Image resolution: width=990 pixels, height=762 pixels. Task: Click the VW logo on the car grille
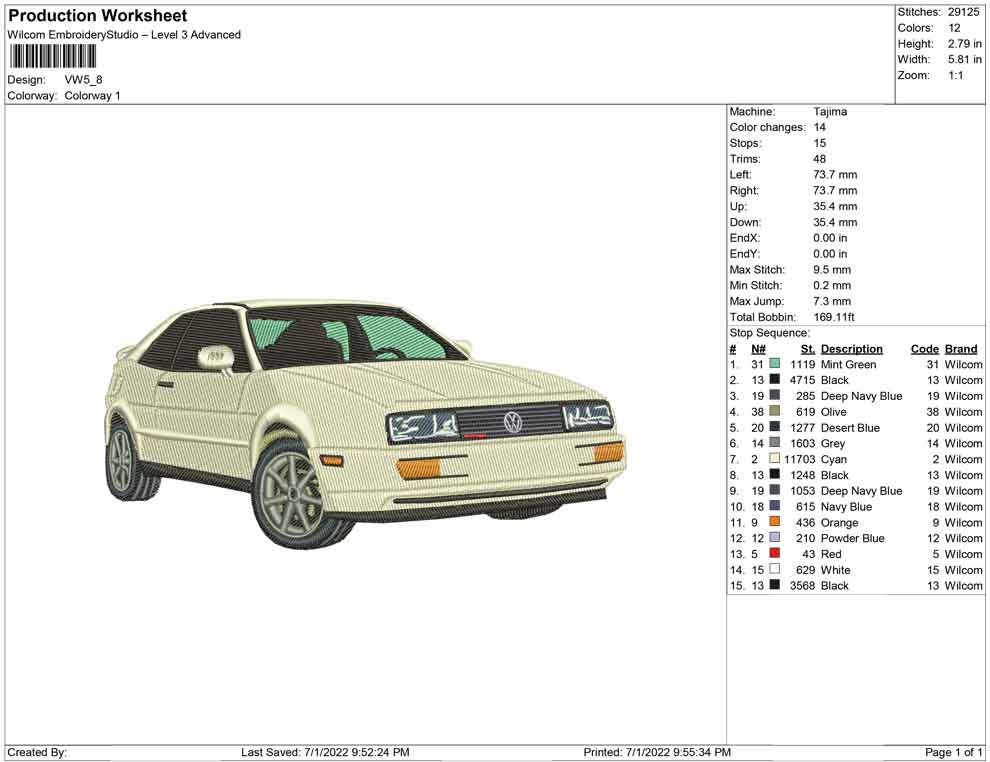click(512, 422)
